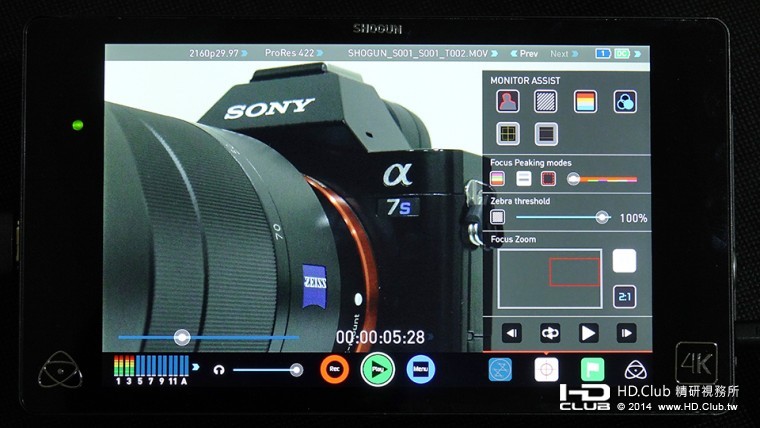Click the 00:00:05:28 timecode display
This screenshot has height=428, width=760.
tap(380, 337)
